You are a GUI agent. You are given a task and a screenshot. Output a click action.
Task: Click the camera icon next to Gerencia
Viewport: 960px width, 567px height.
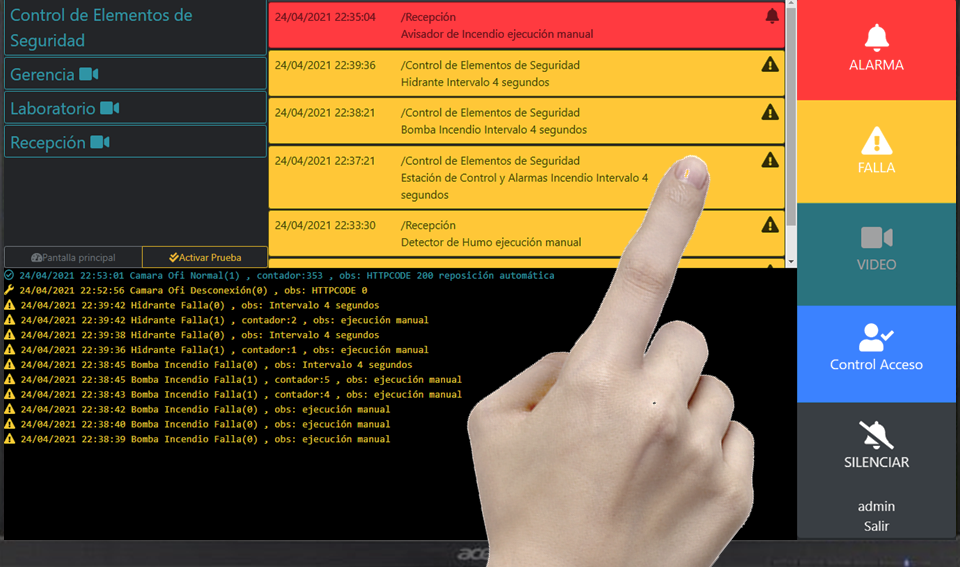tap(89, 74)
